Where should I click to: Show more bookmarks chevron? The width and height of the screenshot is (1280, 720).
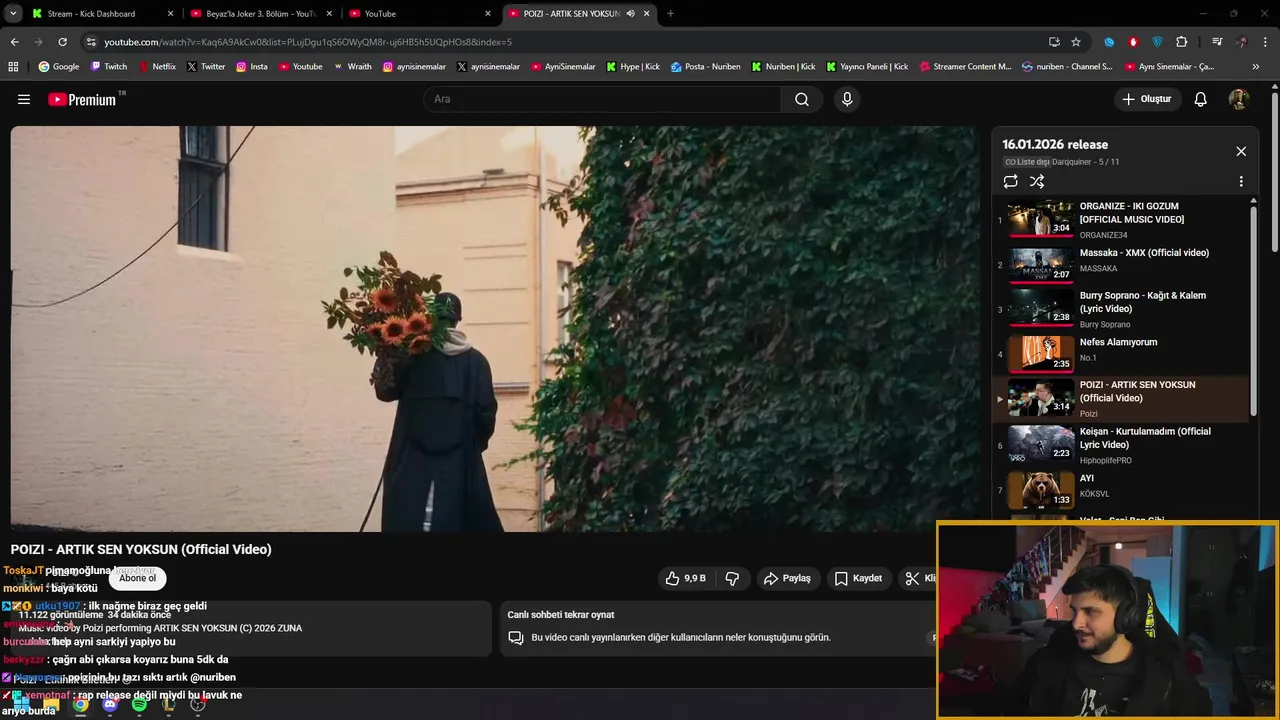click(x=1256, y=67)
